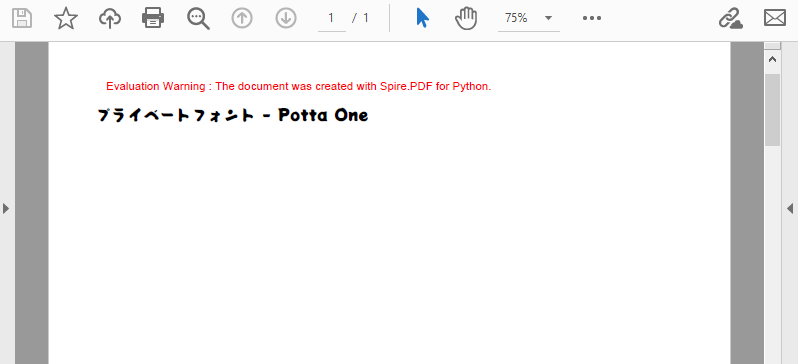Expand the left navigation pane arrow
Viewport: 798px width, 364px height.
coord(6,208)
